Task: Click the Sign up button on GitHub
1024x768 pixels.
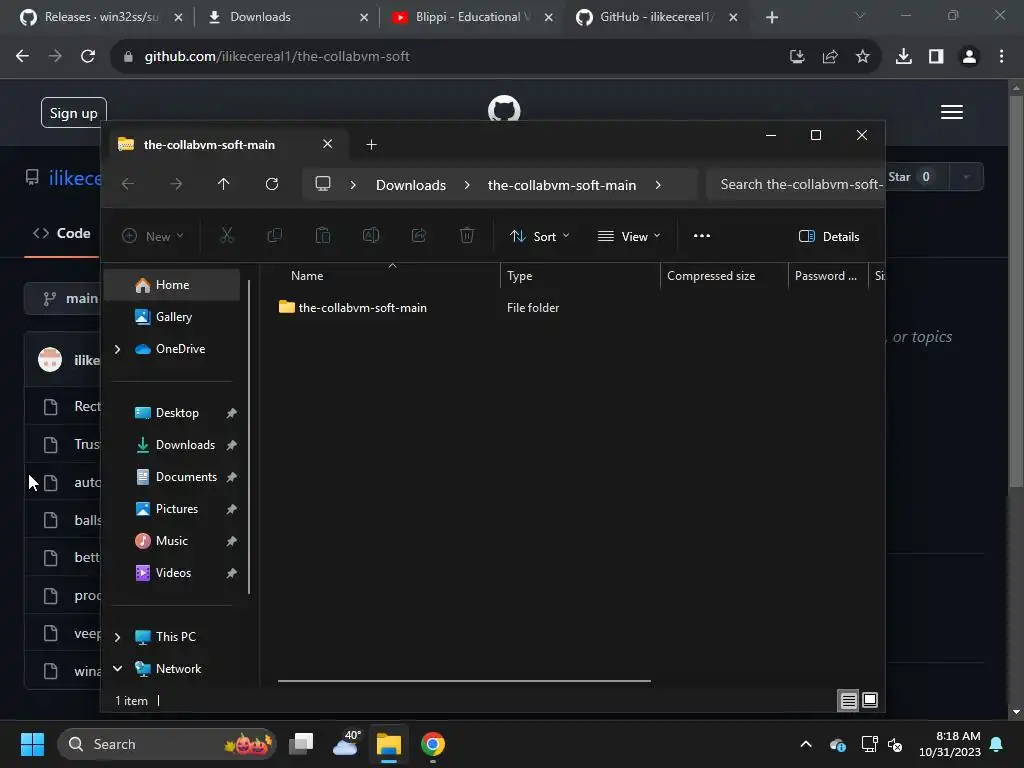Action: point(74,113)
